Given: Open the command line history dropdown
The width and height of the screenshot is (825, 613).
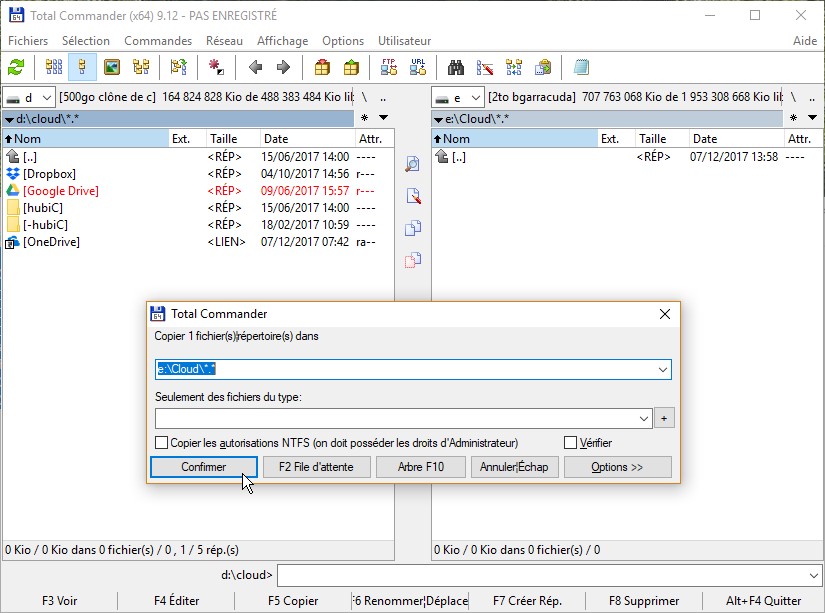Looking at the screenshot, I should 814,576.
